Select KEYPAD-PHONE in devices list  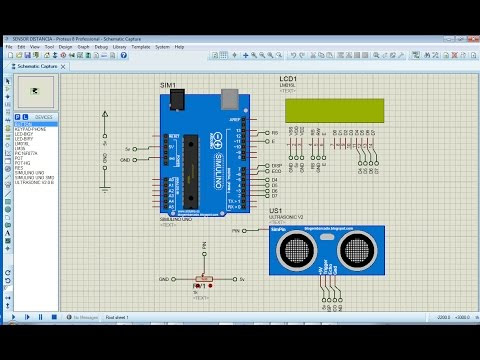point(30,129)
